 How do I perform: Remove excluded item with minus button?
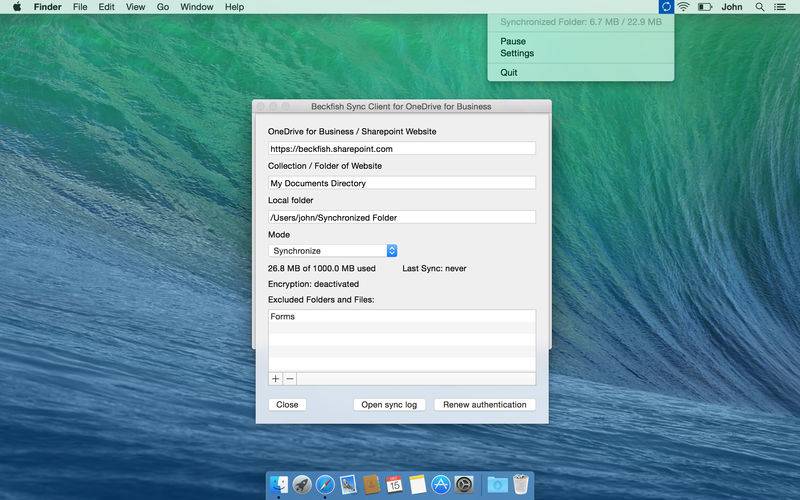pos(290,379)
